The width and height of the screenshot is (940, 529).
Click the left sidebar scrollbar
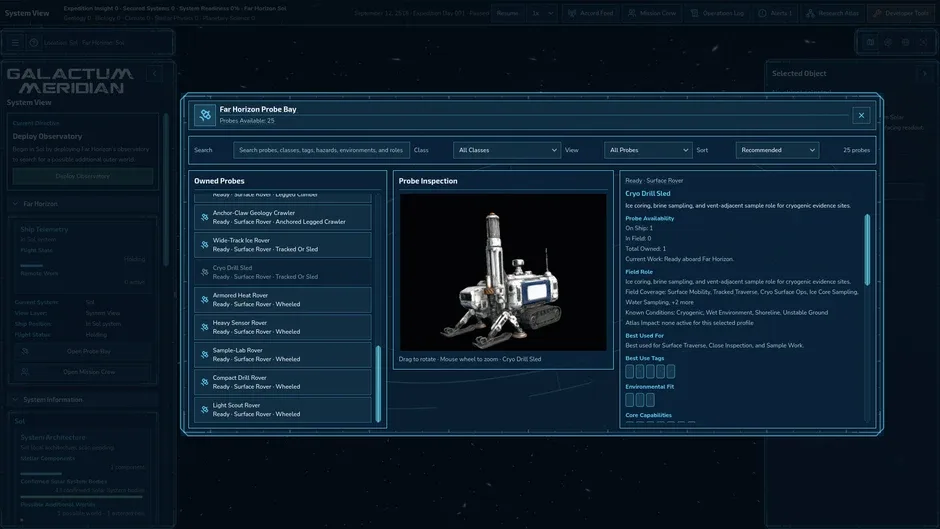tap(166, 189)
